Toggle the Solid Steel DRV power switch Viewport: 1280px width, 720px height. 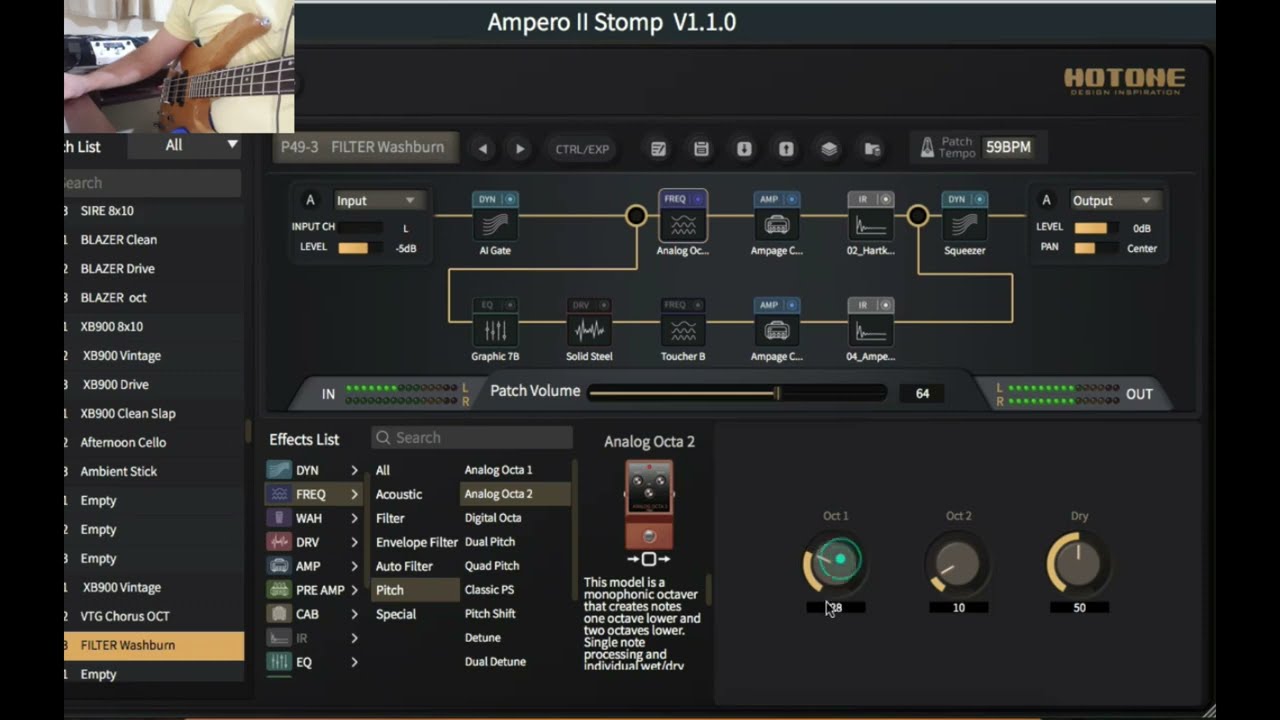pos(604,305)
